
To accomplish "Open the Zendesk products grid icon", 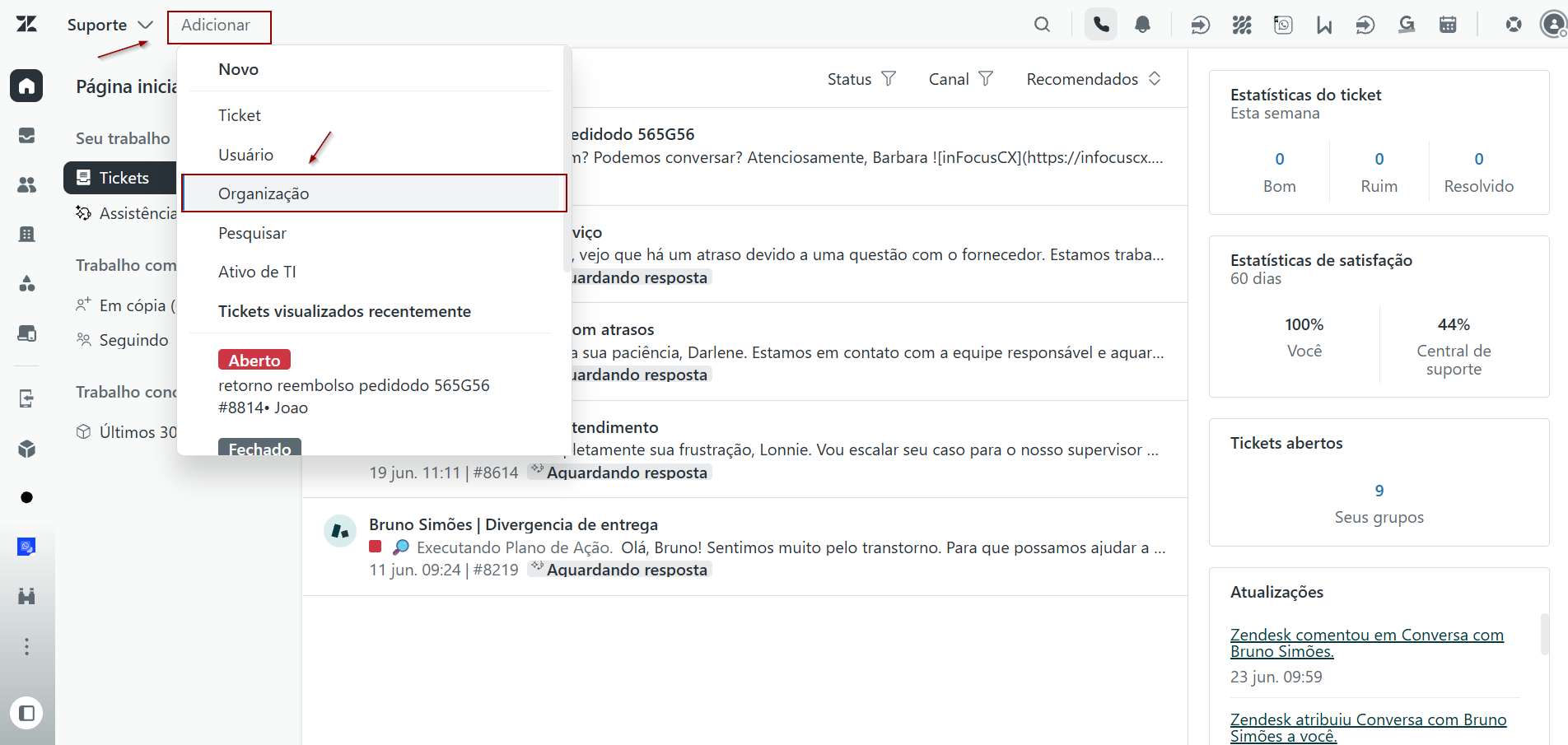I will [x=1514, y=25].
